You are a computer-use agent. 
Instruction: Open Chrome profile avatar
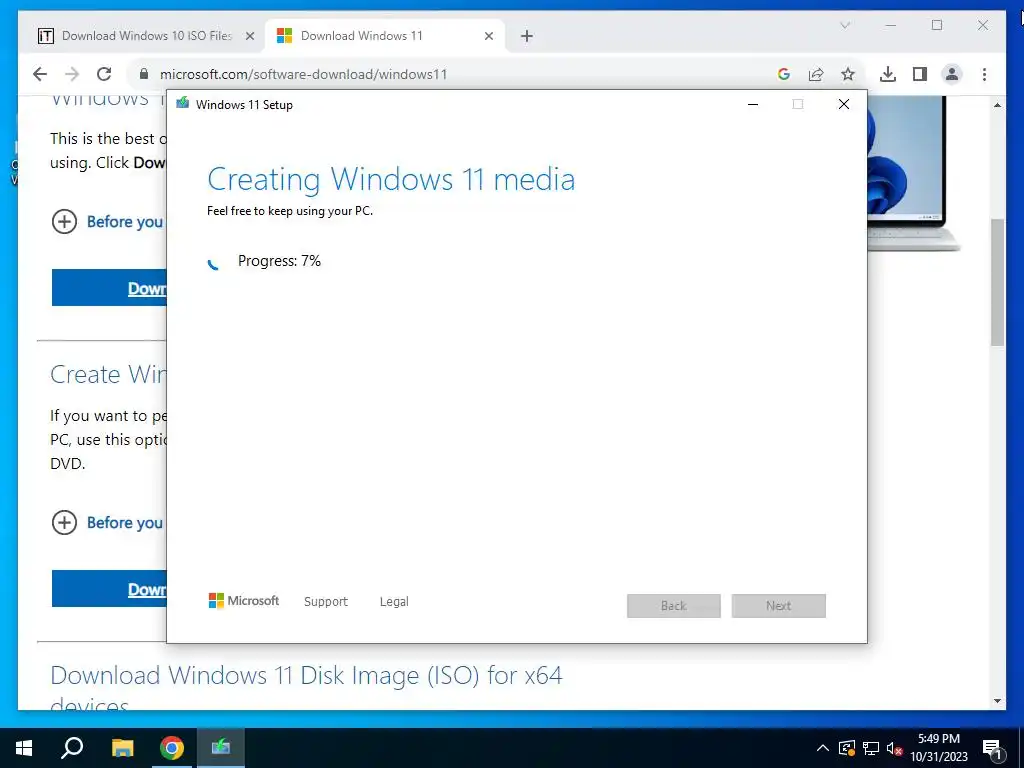click(952, 74)
